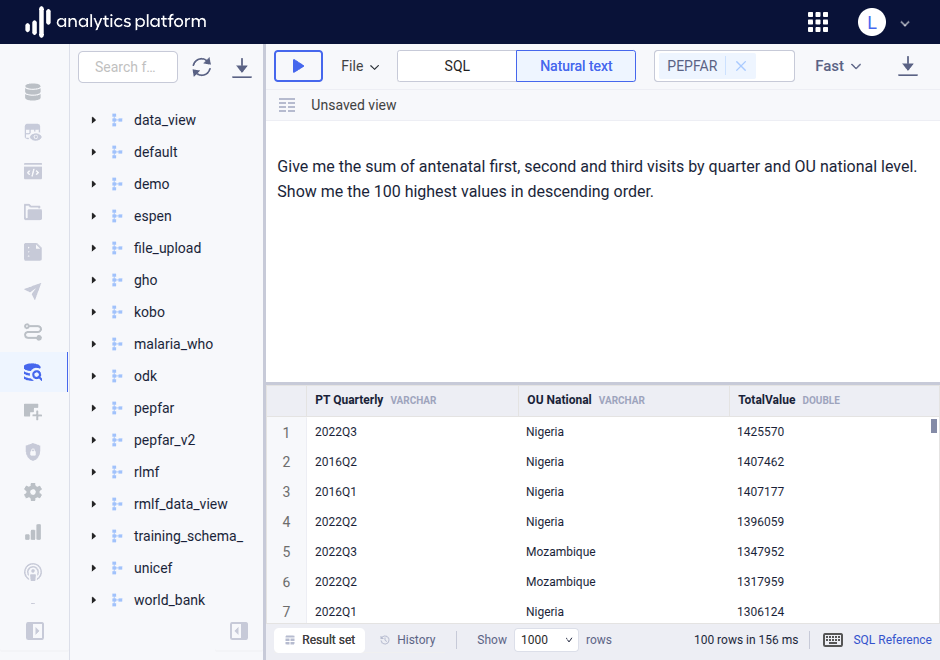Screen dimensions: 940x660
Task: Open the paper plane sidebar icon
Action: (33, 292)
